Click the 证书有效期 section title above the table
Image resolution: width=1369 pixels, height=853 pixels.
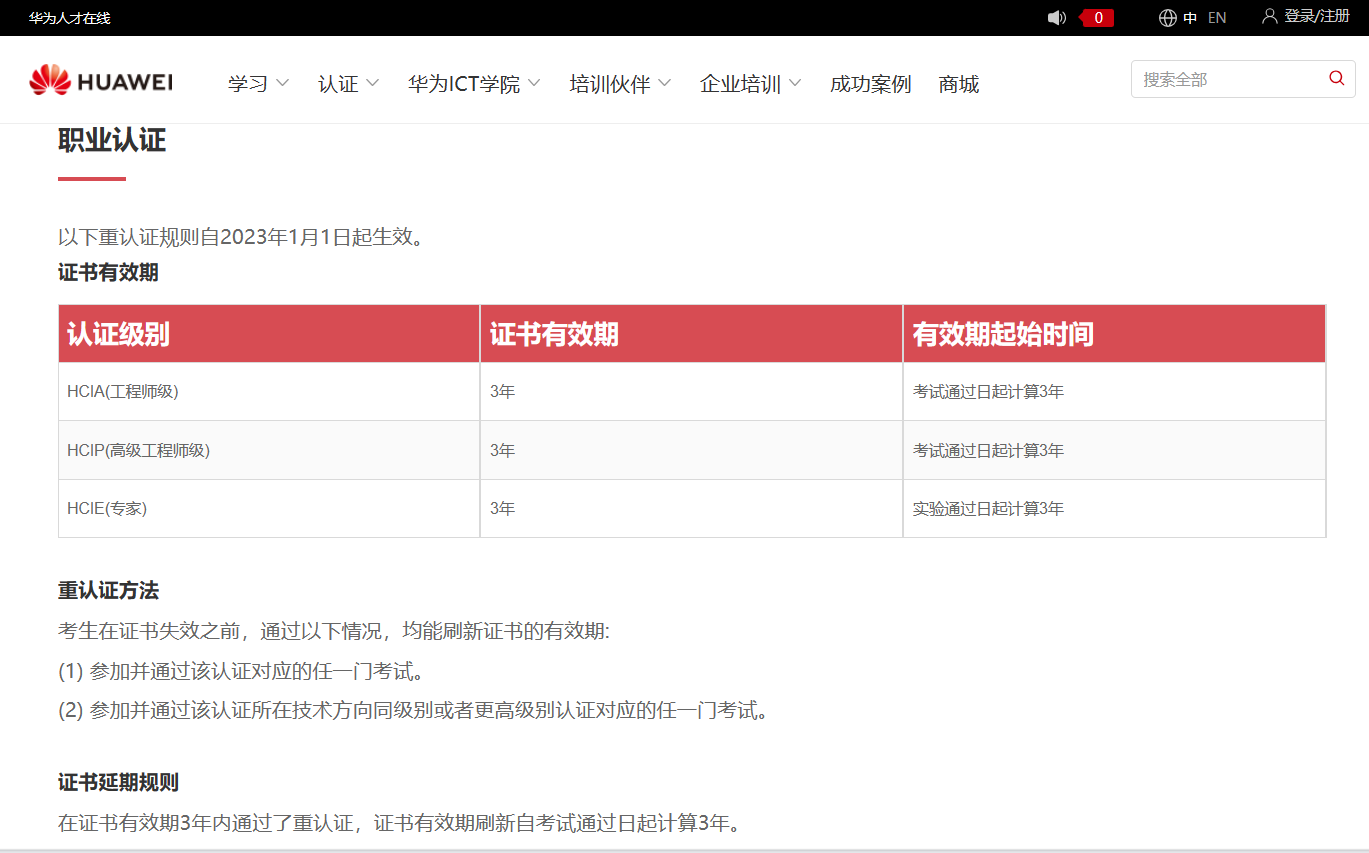coord(108,272)
